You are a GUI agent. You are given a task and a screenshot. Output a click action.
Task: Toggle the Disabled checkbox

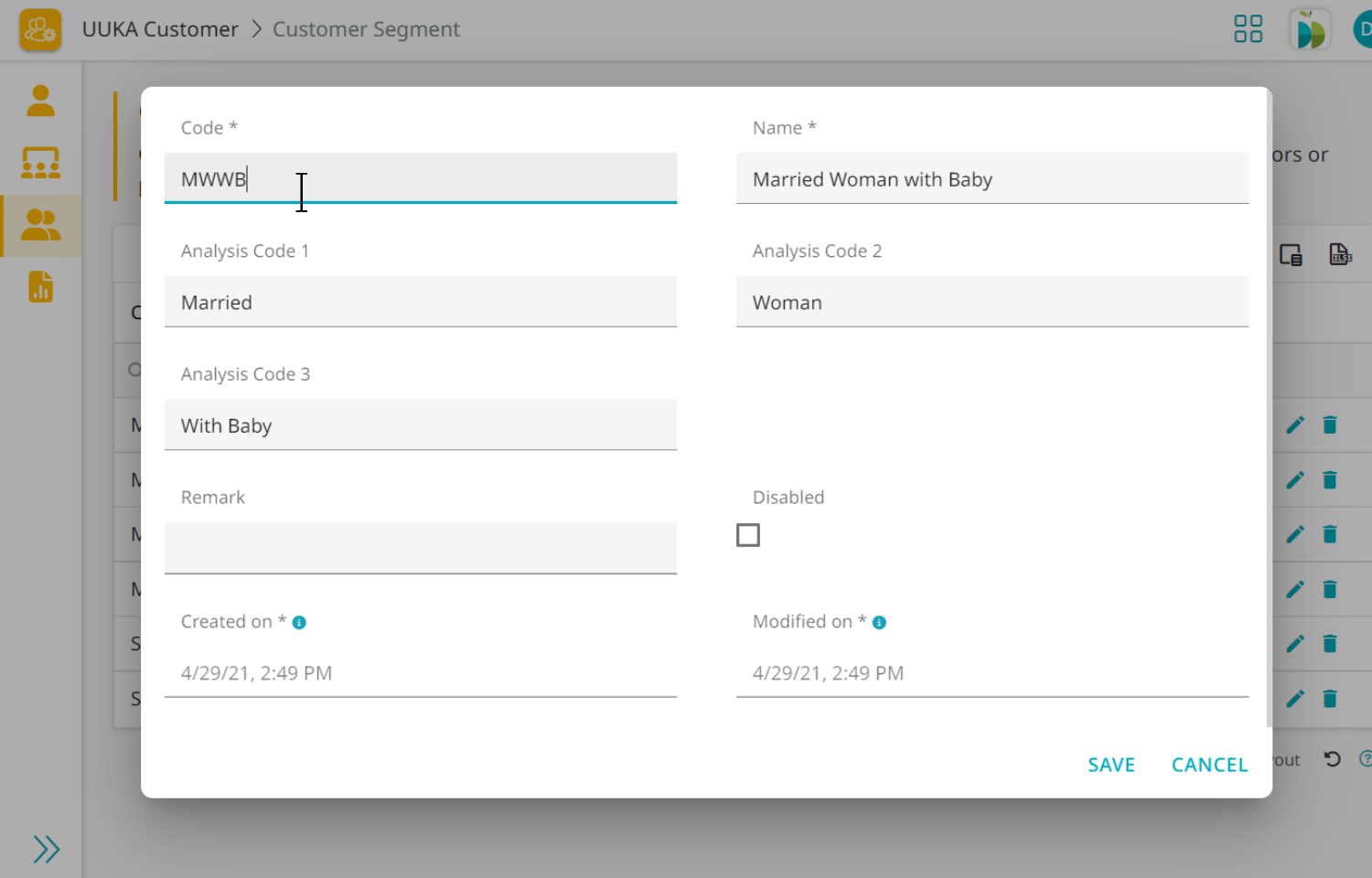[748, 535]
